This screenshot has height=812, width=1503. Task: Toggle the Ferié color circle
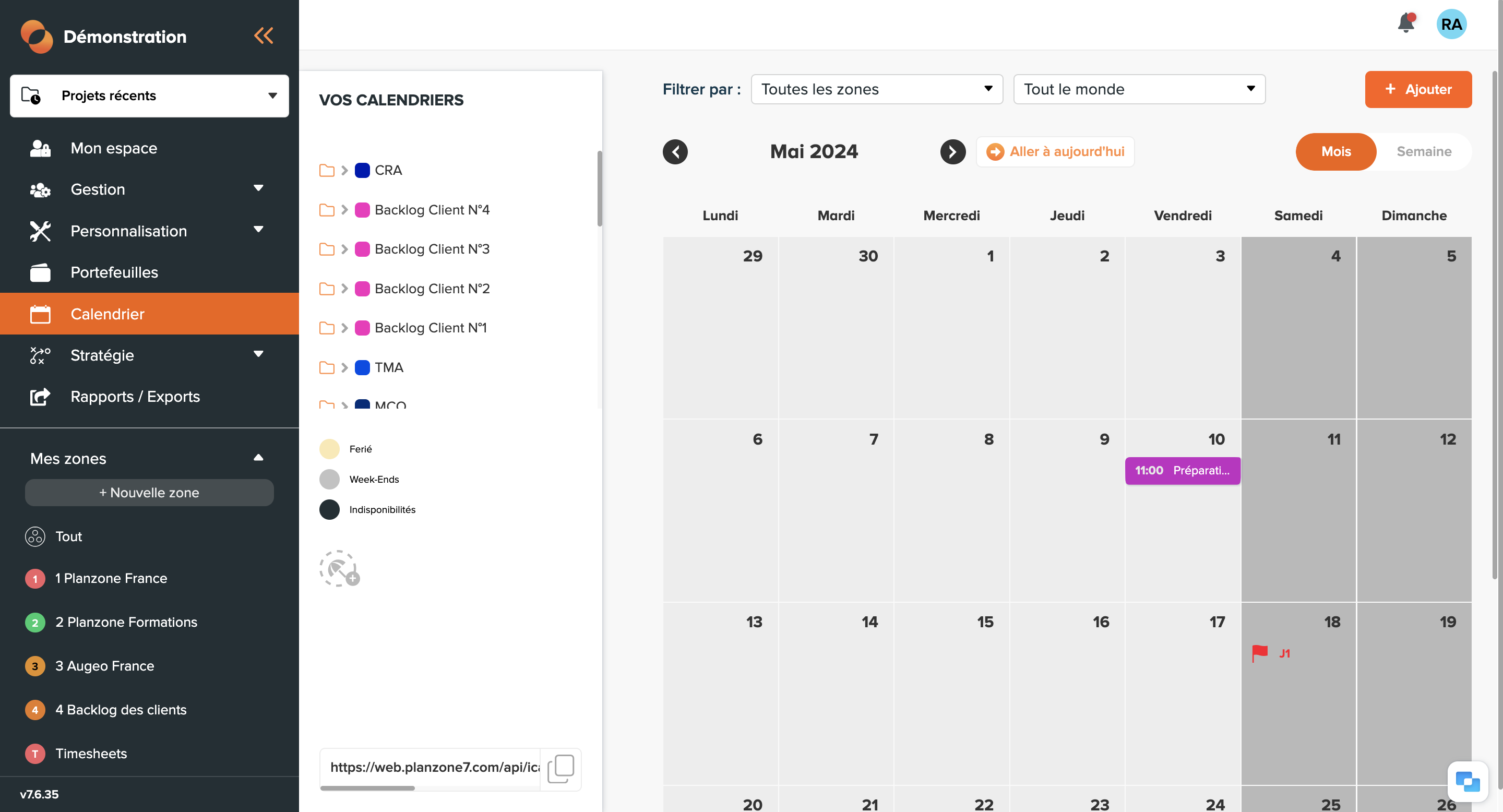coord(329,449)
